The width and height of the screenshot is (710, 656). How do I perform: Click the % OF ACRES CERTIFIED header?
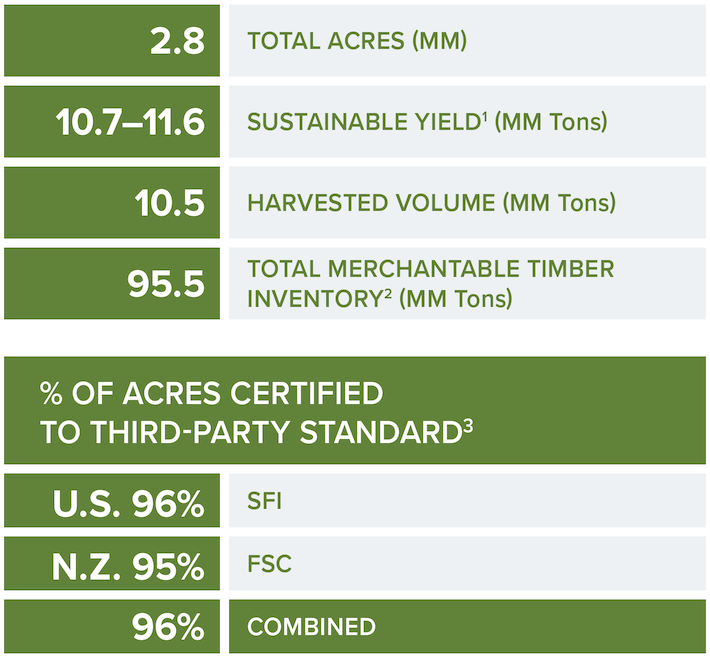(x=211, y=393)
